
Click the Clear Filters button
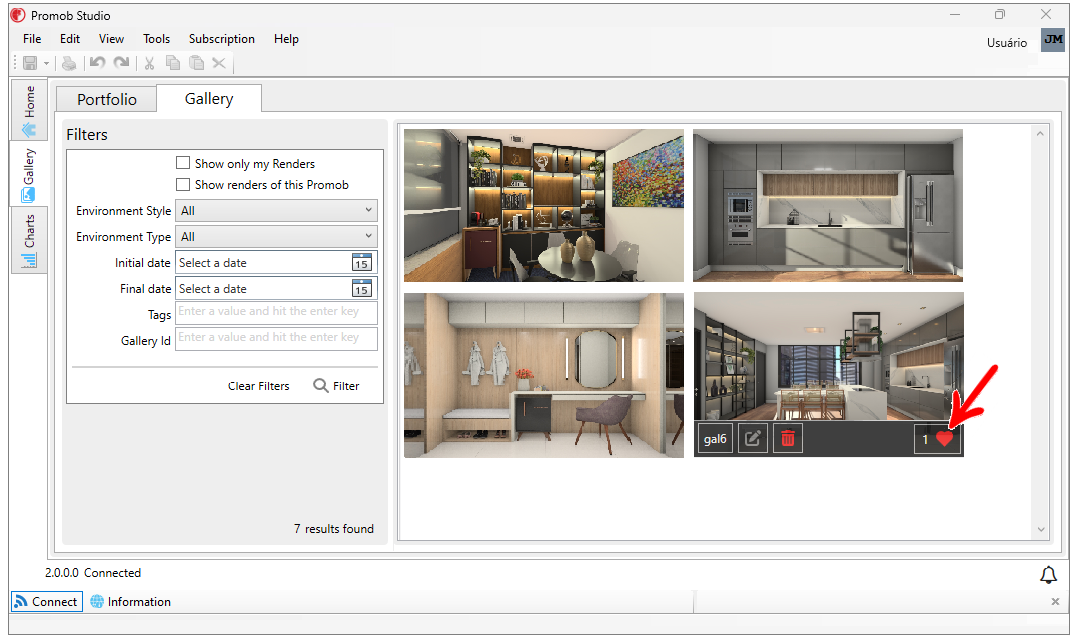(259, 386)
